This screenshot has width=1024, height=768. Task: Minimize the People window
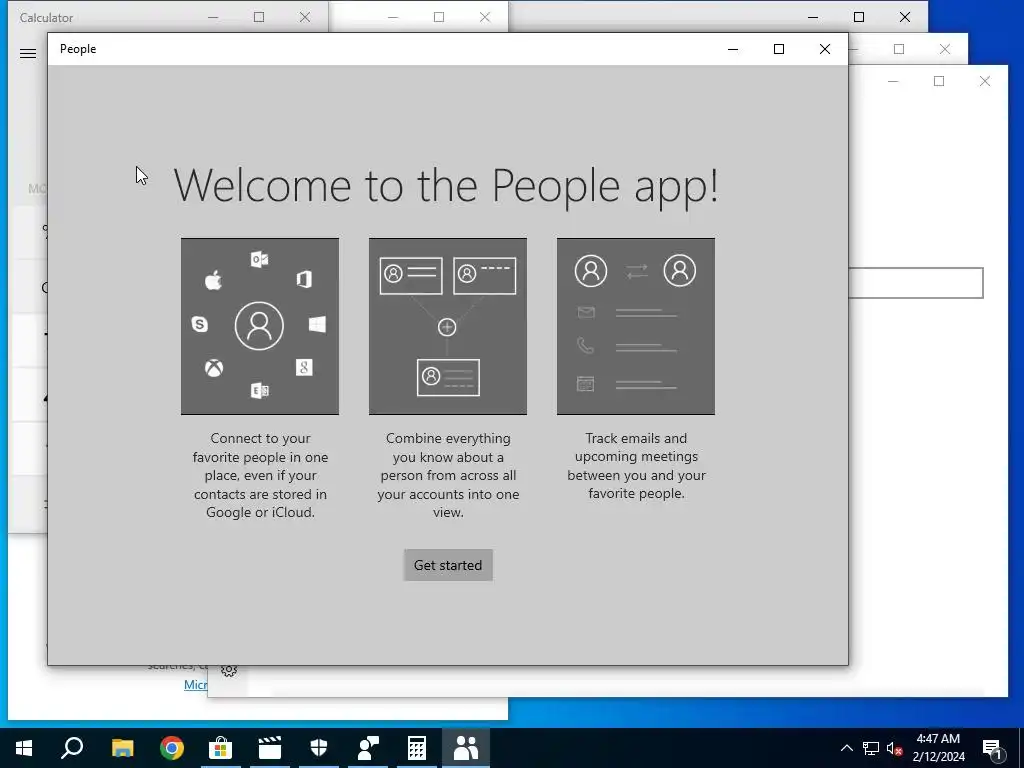733,49
